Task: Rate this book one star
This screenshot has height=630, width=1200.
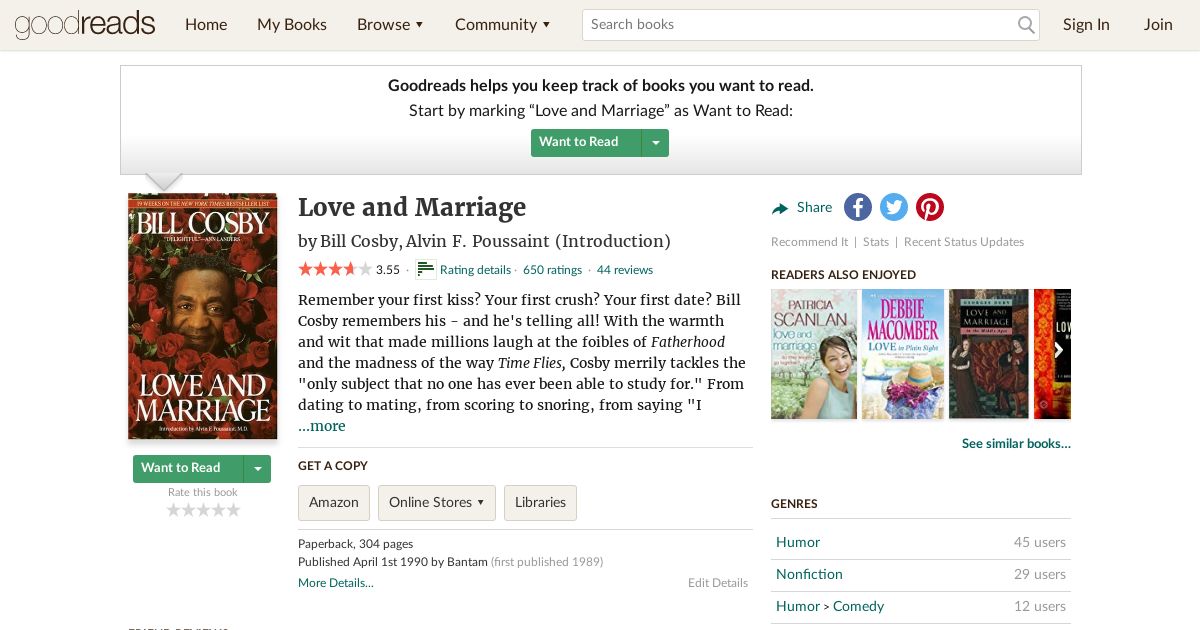Action: (173, 510)
